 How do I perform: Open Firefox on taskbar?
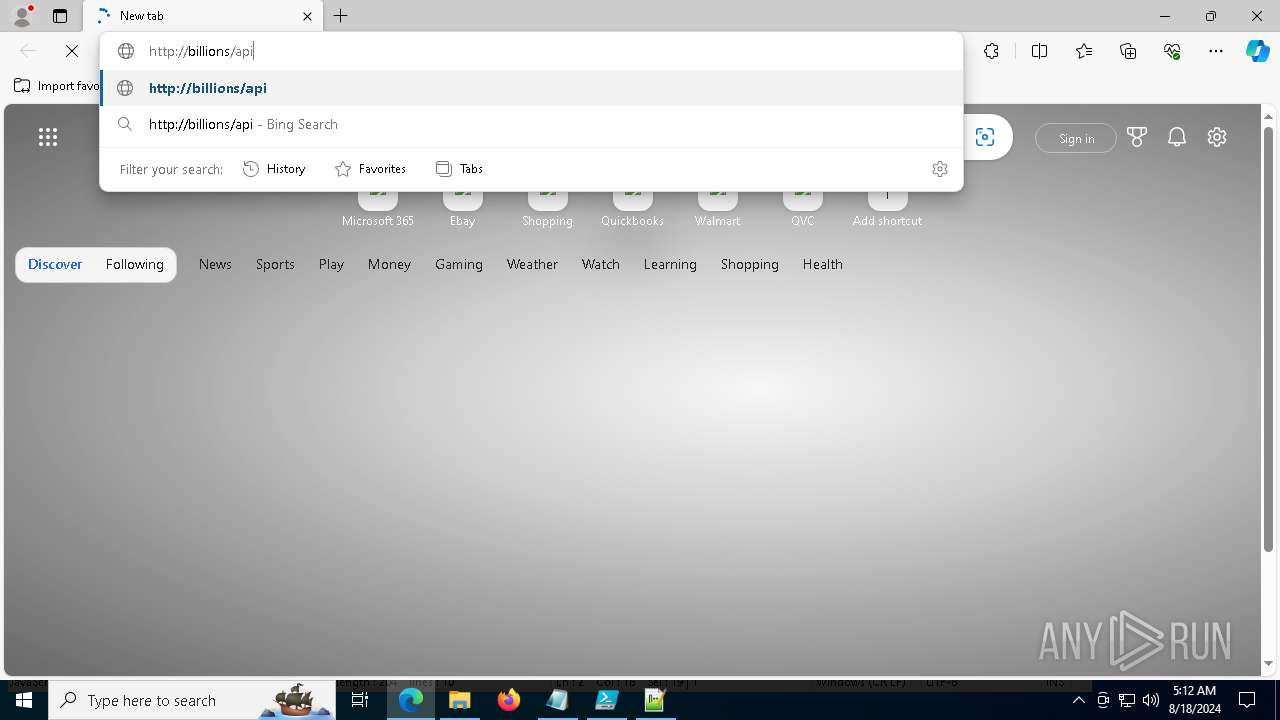pos(509,700)
